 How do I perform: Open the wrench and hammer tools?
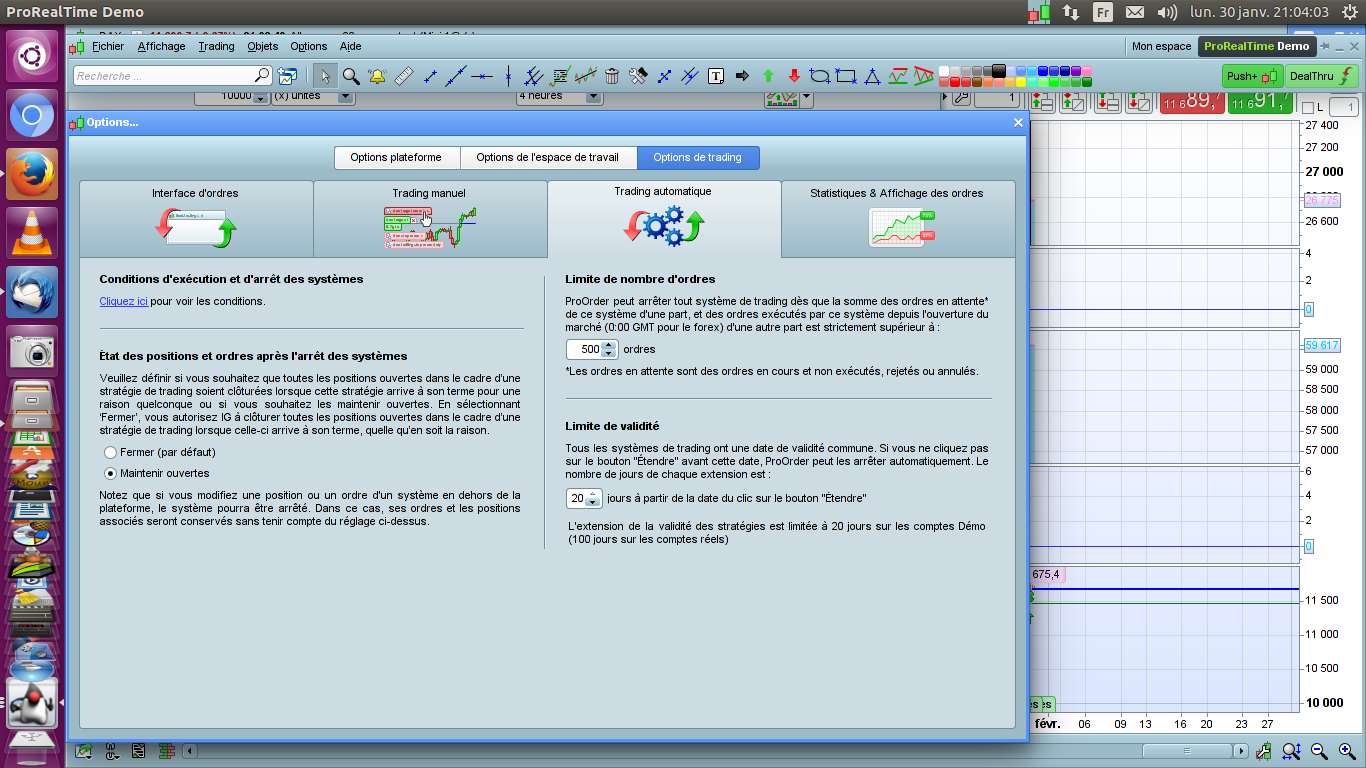[638, 76]
